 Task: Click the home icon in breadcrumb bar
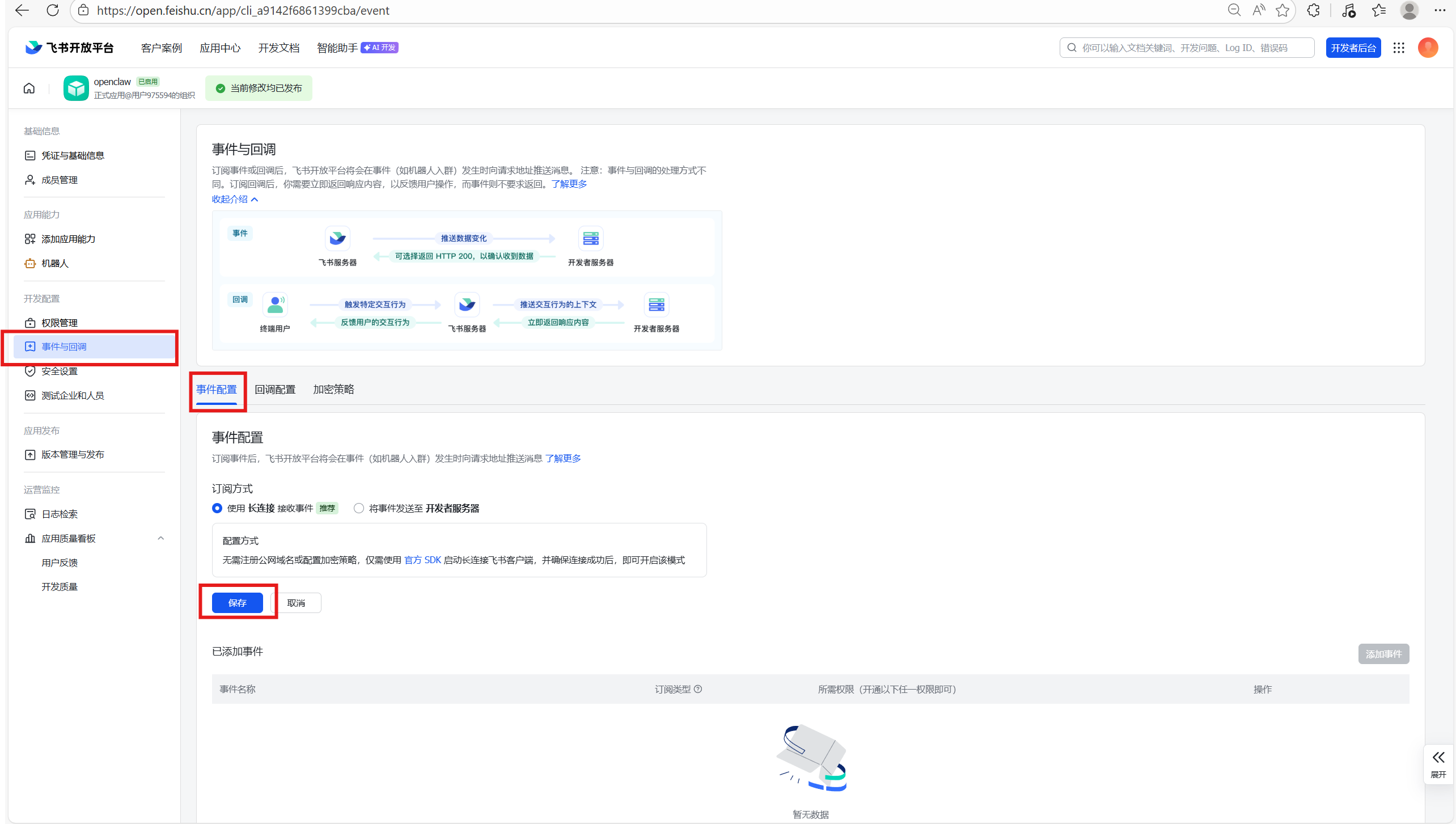(x=29, y=88)
